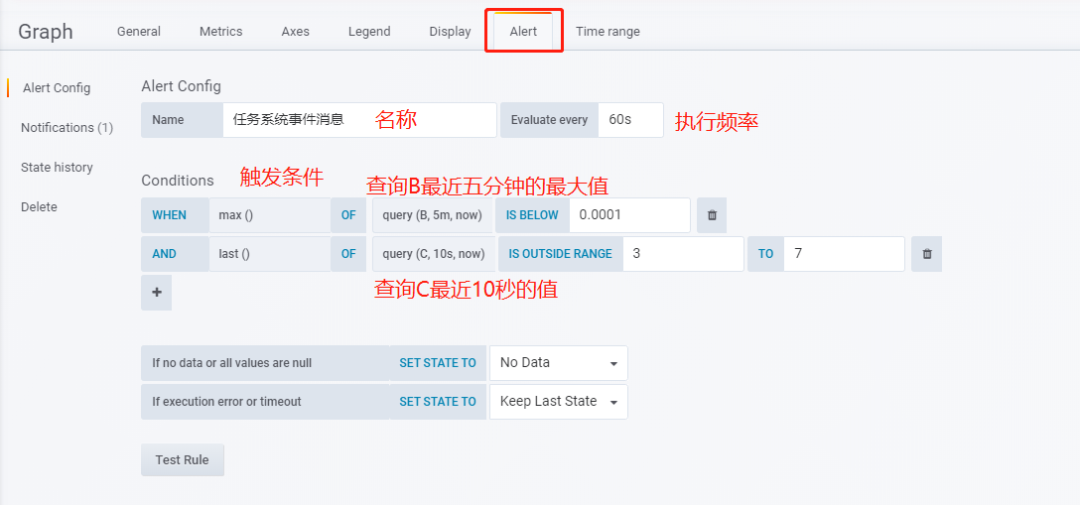1080x505 pixels.
Task: Click the Conditions heading
Action: tap(178, 181)
